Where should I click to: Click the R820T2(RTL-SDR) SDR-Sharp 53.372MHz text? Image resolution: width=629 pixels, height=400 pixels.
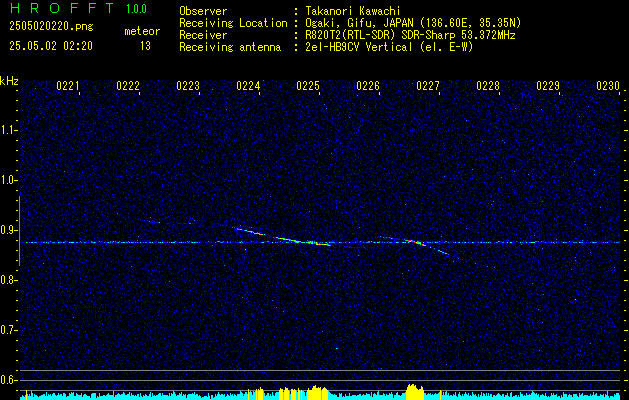coord(410,35)
